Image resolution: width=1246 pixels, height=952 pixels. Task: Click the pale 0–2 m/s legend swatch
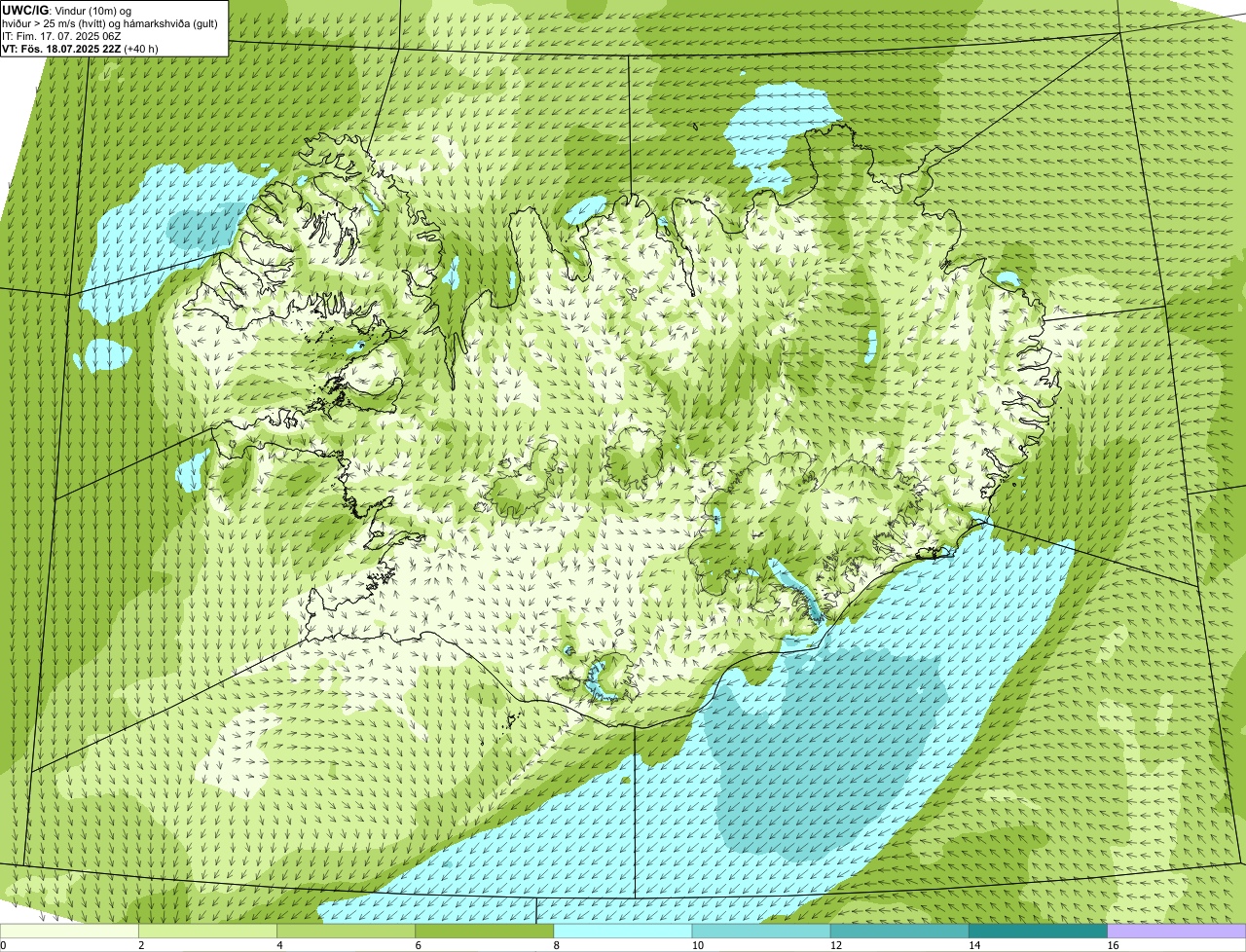69,931
